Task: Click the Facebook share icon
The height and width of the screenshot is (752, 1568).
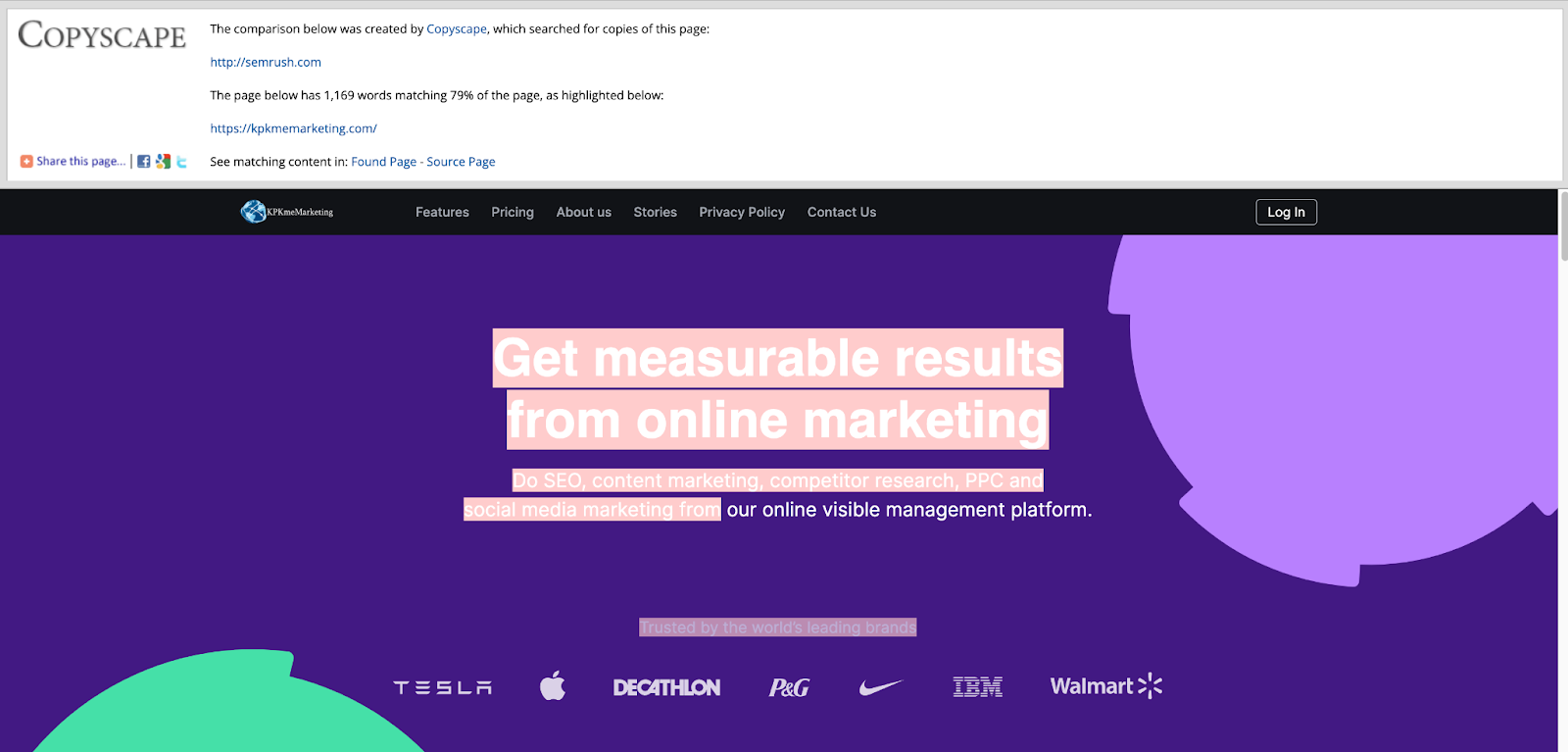Action: pos(144,162)
